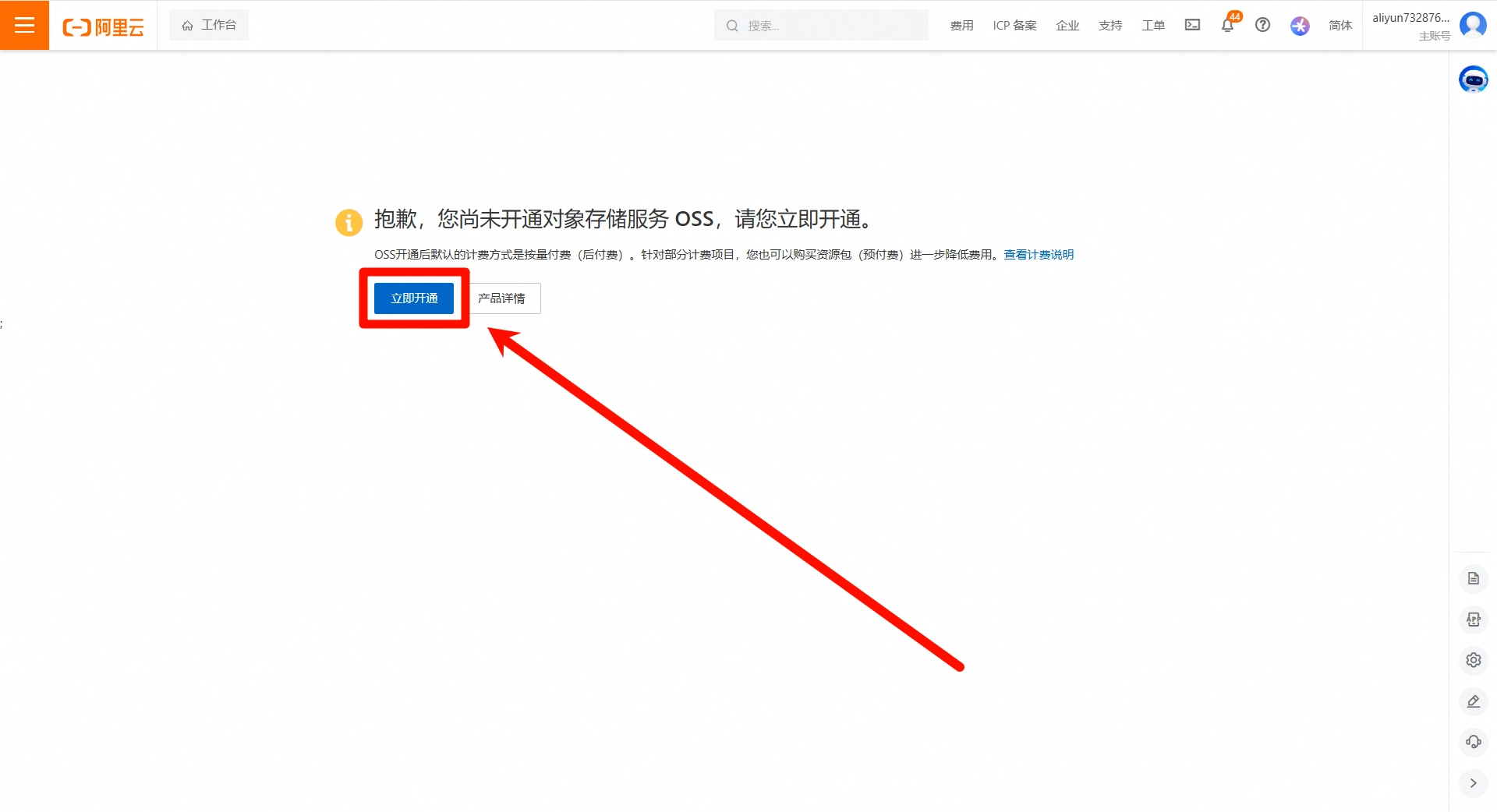Open the 支持 menu
This screenshot has width=1497, height=812.
pyautogui.click(x=1110, y=26)
